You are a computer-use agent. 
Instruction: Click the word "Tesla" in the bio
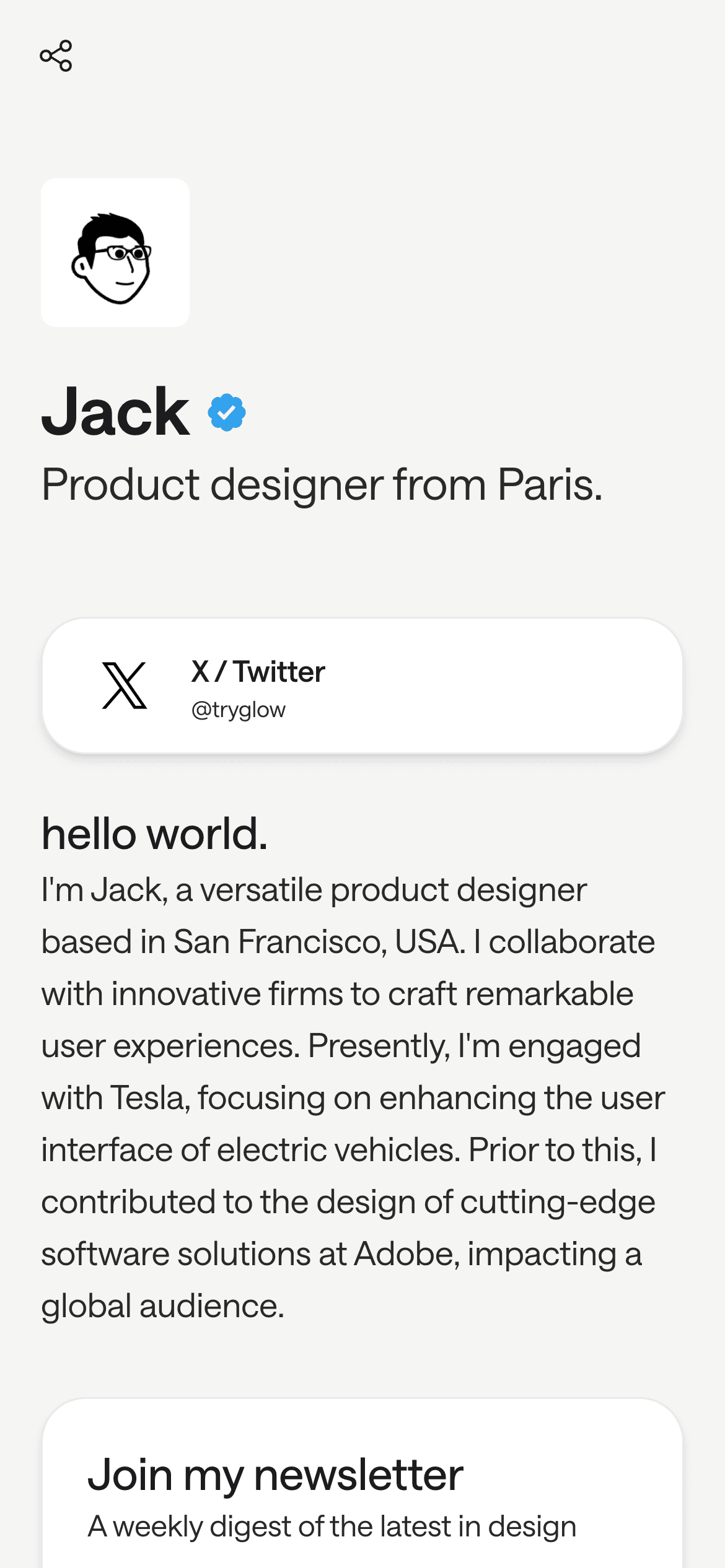pyautogui.click(x=149, y=1098)
